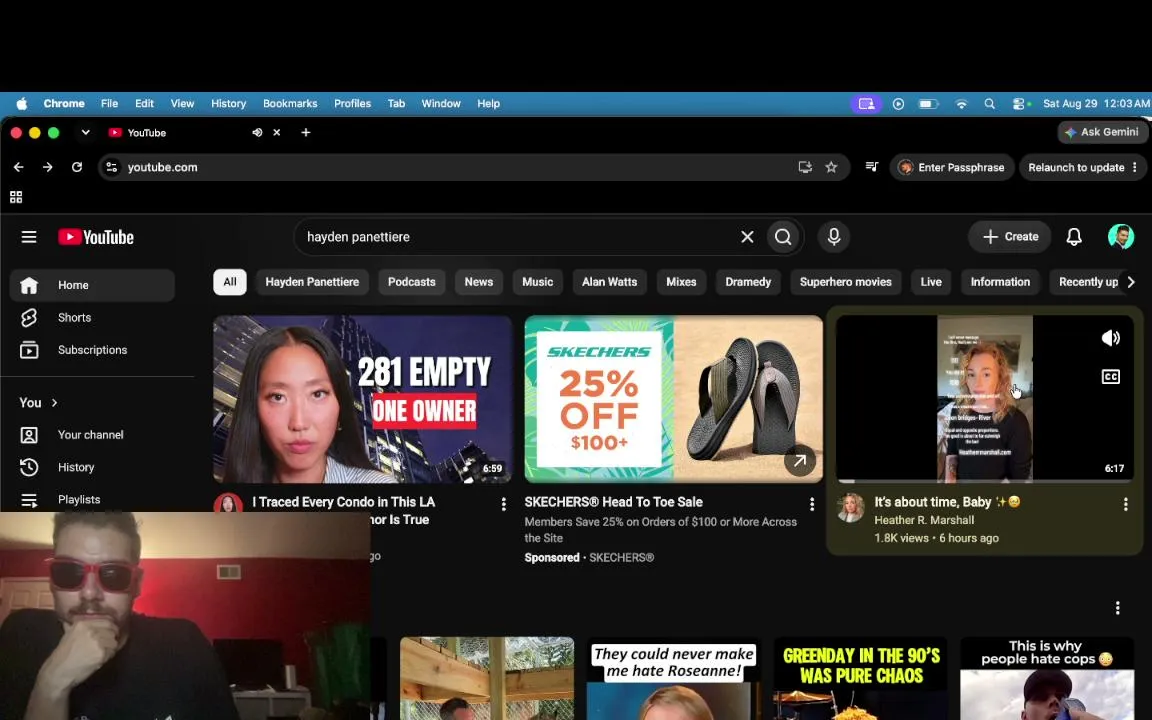Open Shorts in the sidebar
Image resolution: width=1152 pixels, height=720 pixels.
[x=93, y=317]
